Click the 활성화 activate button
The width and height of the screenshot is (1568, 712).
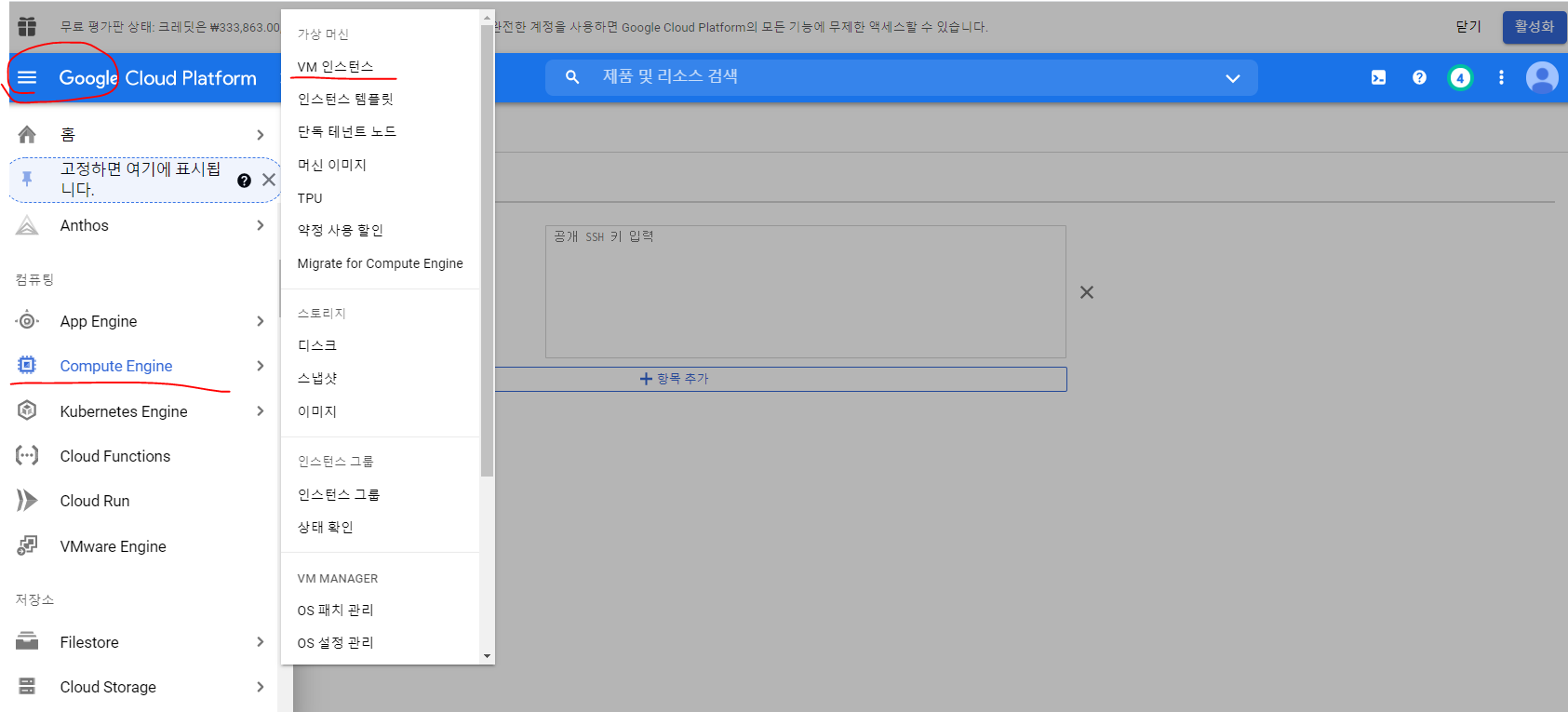click(1534, 27)
